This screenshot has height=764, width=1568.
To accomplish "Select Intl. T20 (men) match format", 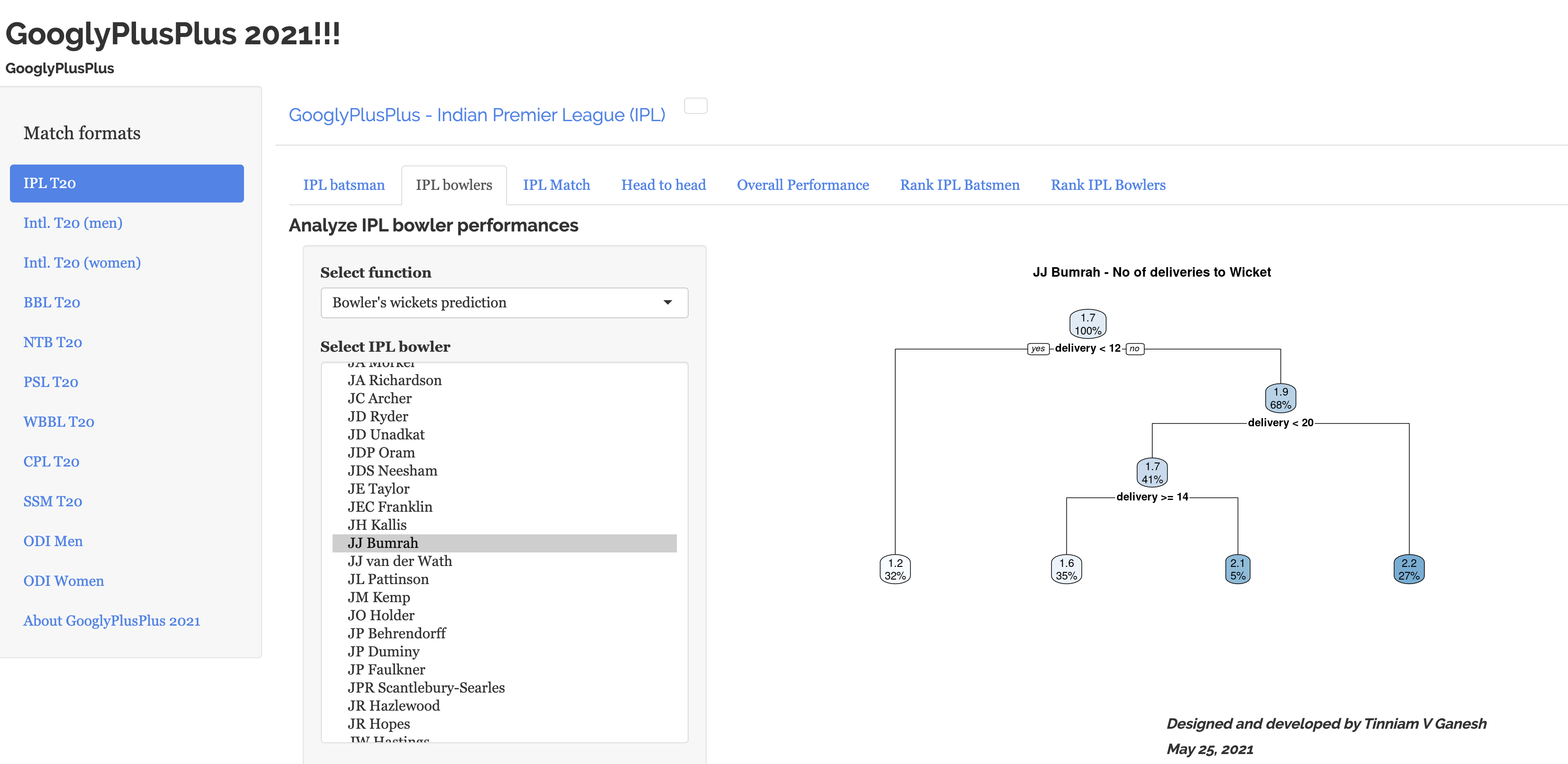I will pyautogui.click(x=73, y=223).
